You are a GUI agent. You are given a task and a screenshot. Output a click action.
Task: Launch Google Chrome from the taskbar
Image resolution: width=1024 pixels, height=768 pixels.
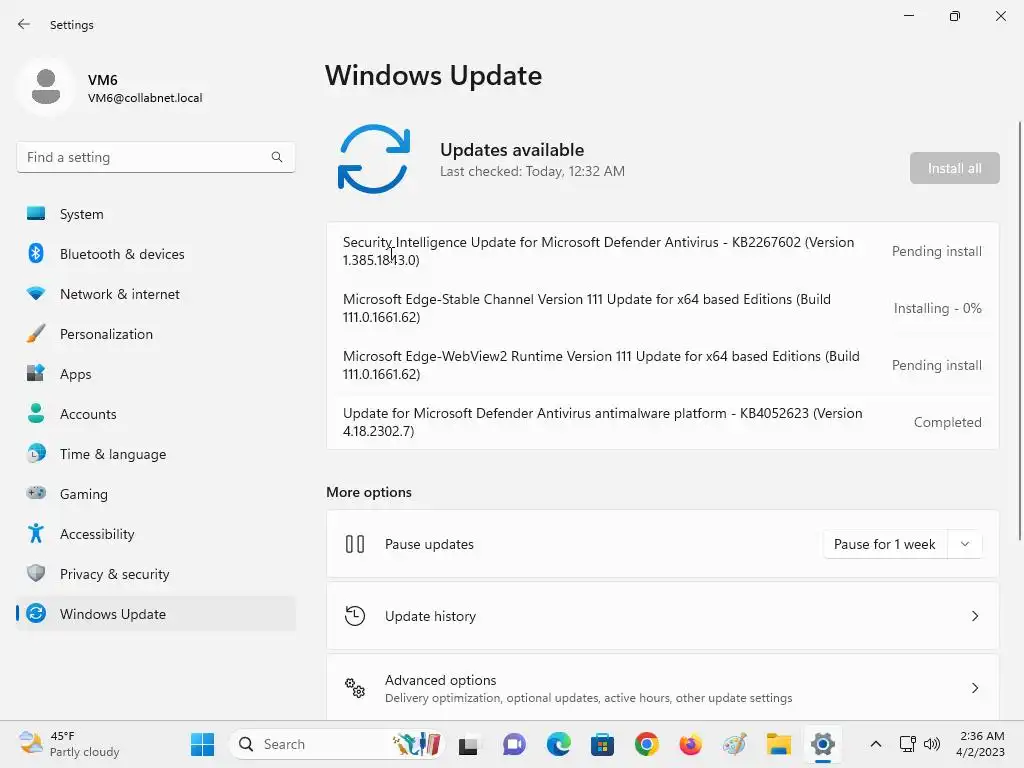point(647,744)
